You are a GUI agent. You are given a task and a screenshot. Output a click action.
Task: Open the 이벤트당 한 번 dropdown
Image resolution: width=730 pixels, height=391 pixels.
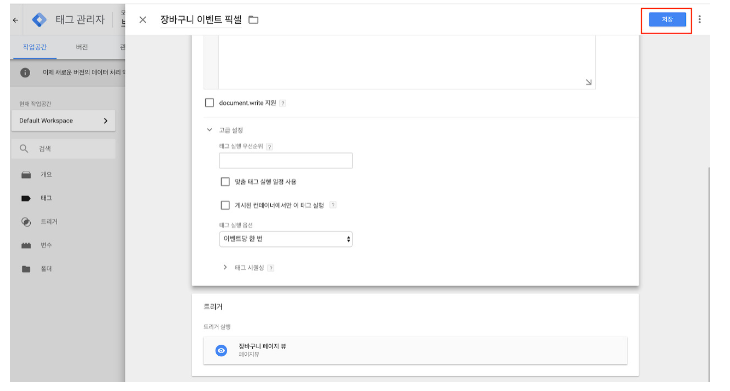coord(286,239)
